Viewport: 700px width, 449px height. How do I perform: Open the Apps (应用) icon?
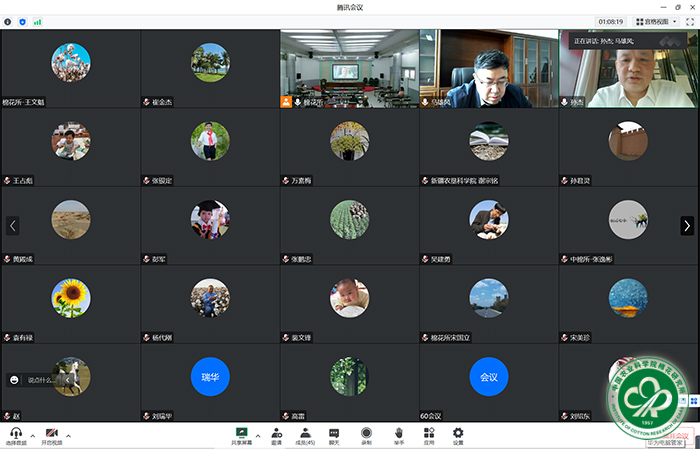pyautogui.click(x=429, y=434)
